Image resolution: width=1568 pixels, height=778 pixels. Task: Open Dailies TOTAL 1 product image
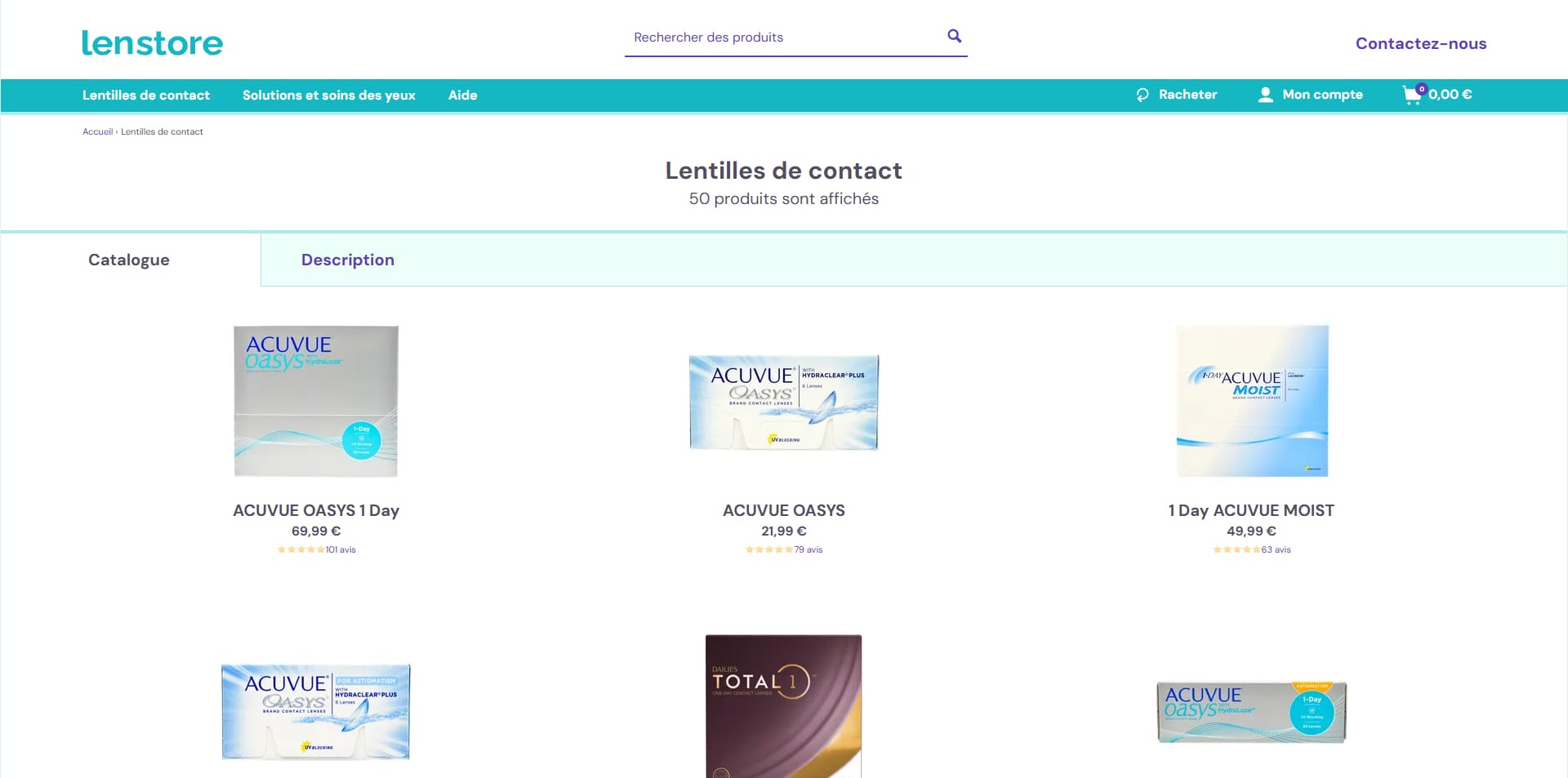[x=784, y=706]
